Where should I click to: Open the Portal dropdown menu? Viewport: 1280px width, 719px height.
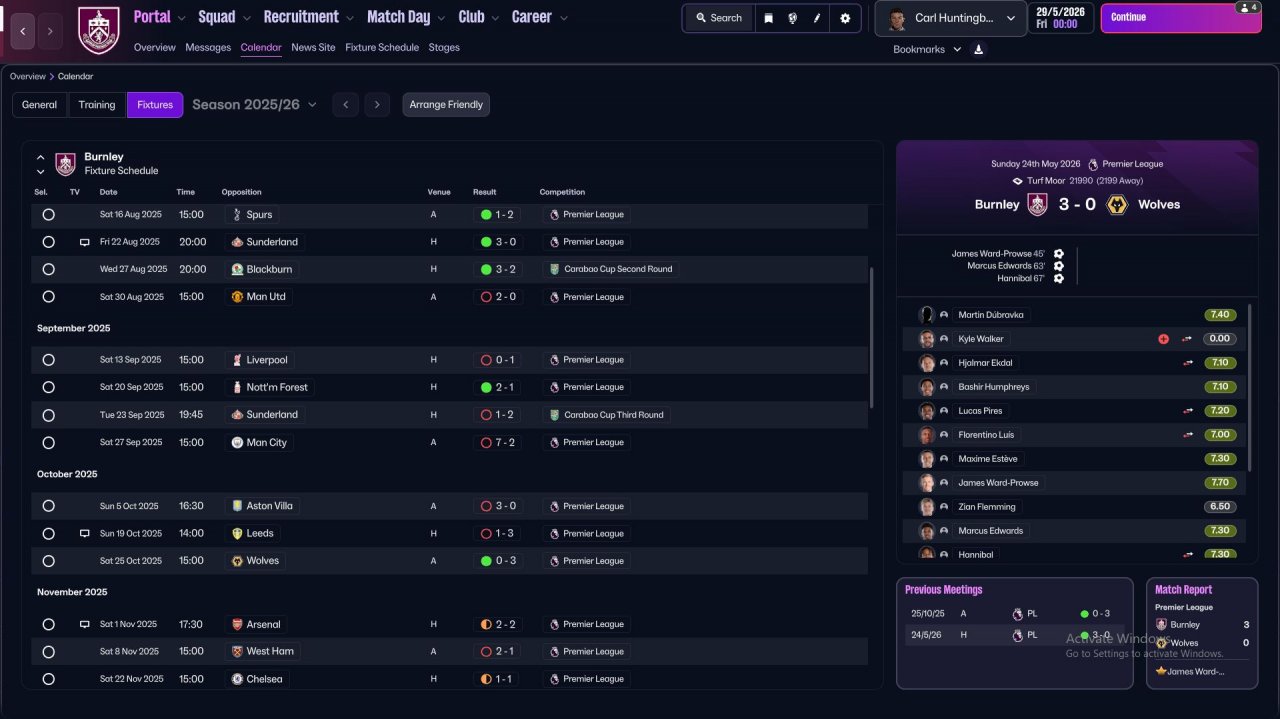(160, 17)
